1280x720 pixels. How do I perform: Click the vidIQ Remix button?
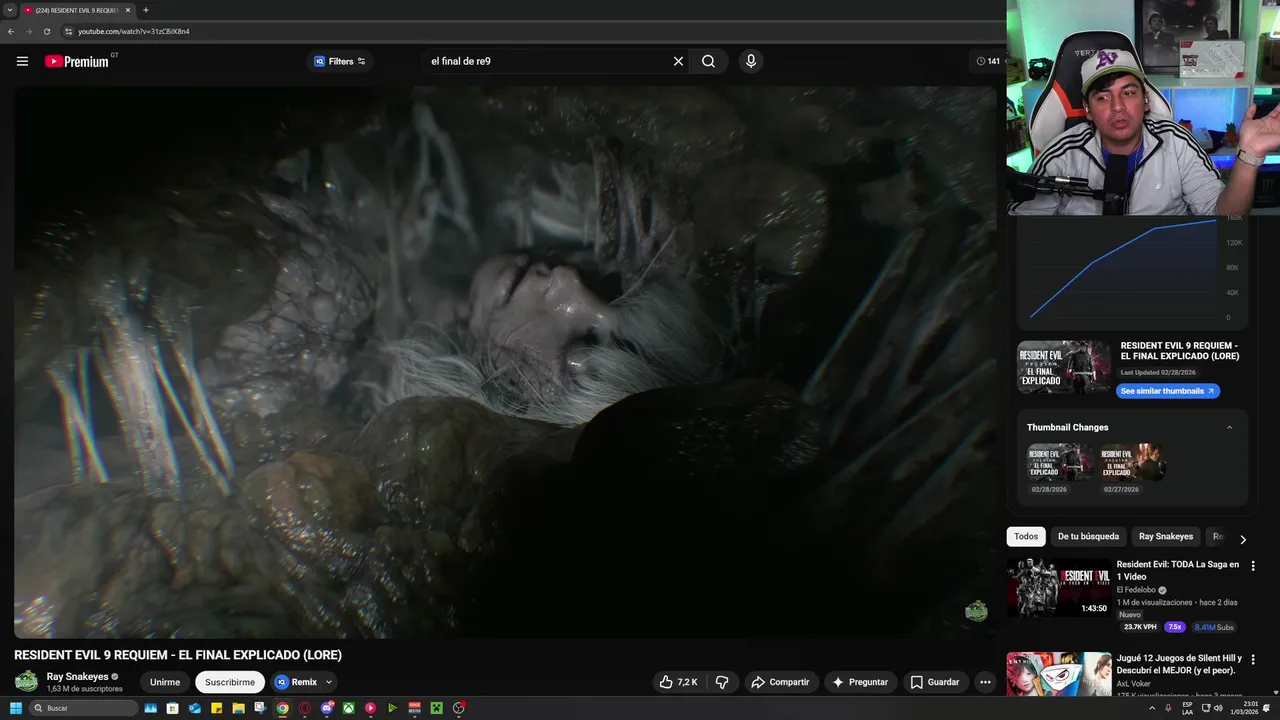click(x=297, y=682)
